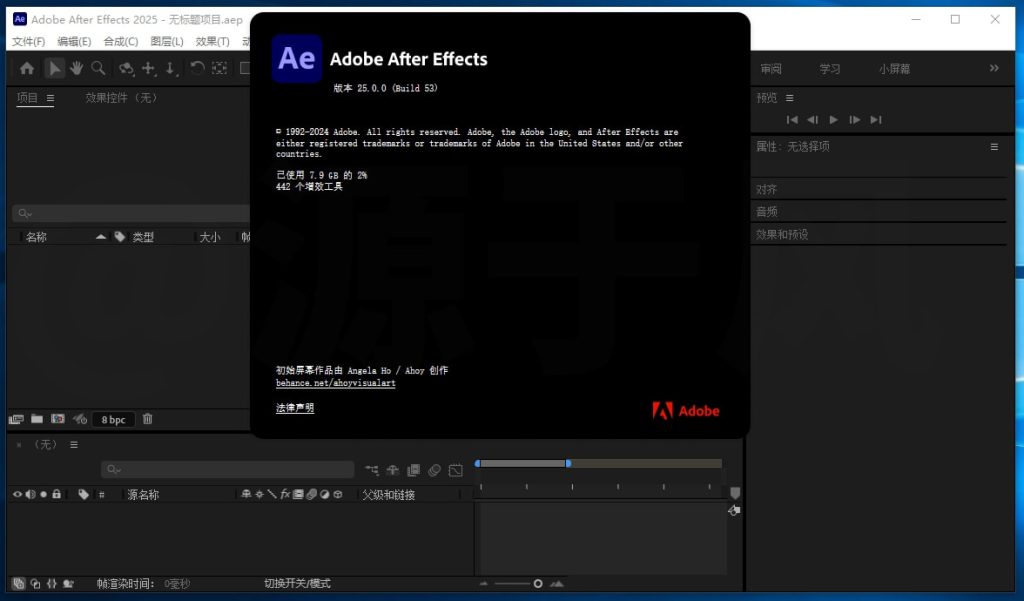Image resolution: width=1024 pixels, height=601 pixels.
Task: Click the label tag column in timeline
Action: click(x=84, y=495)
